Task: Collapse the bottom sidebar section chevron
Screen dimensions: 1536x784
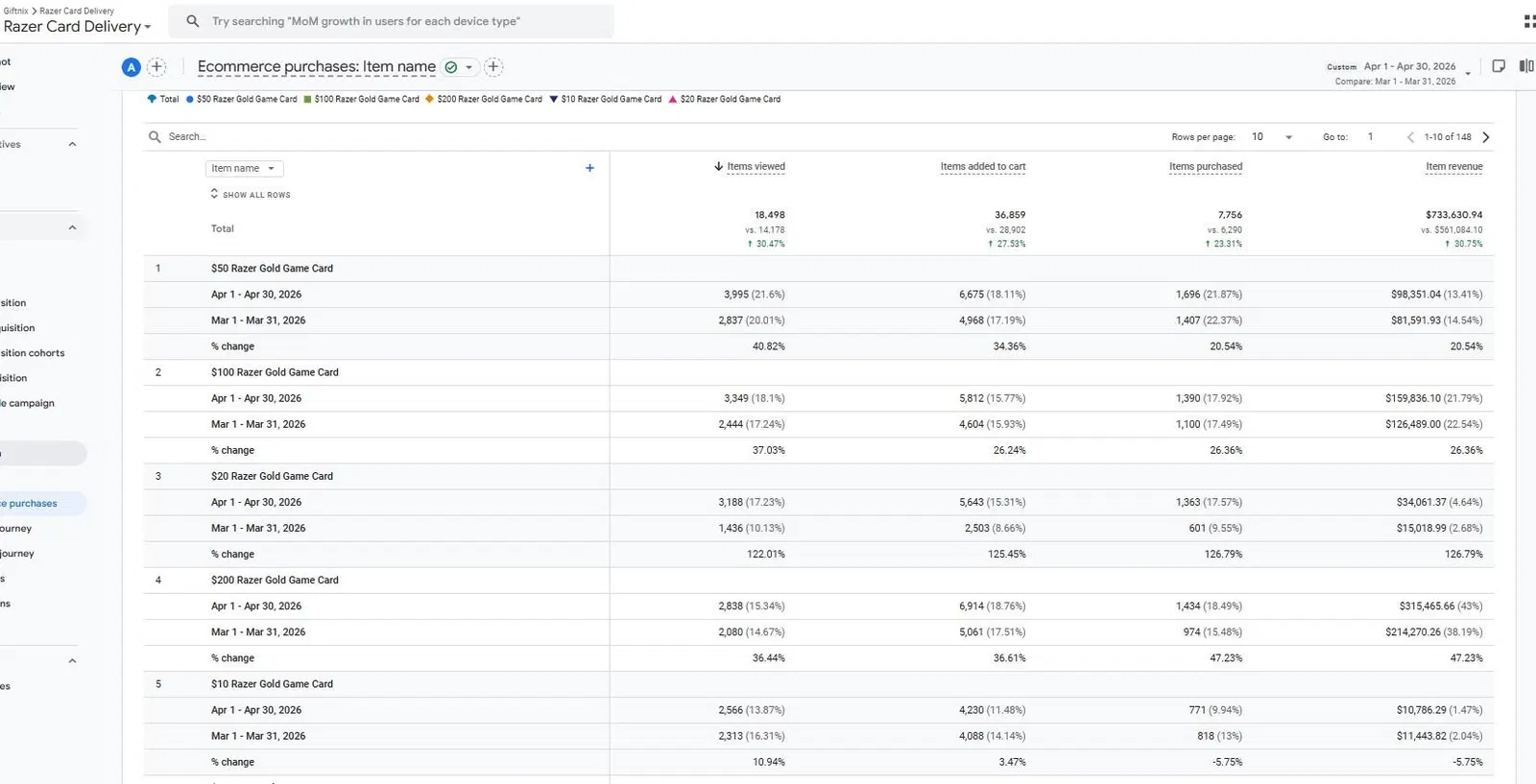Action: coord(72,661)
